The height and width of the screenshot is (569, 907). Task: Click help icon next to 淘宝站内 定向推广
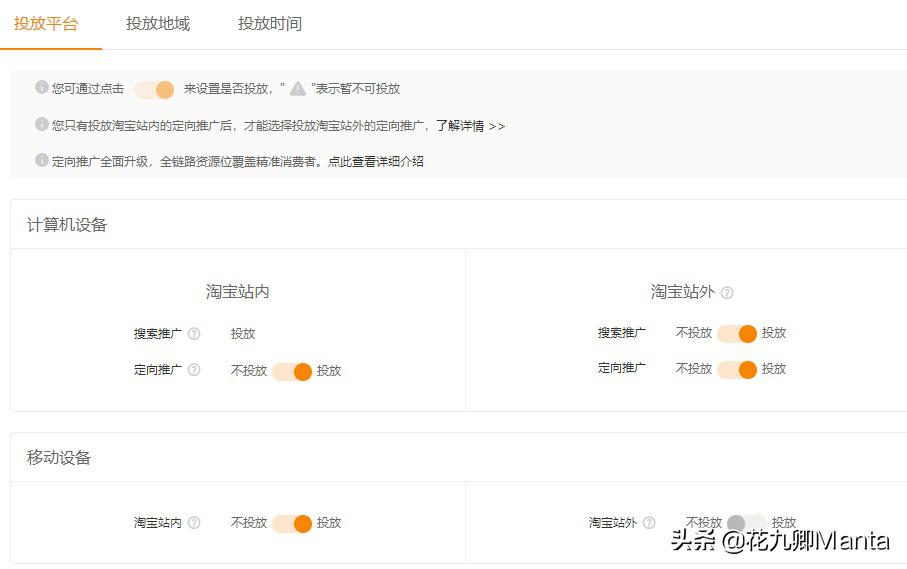coord(194,370)
